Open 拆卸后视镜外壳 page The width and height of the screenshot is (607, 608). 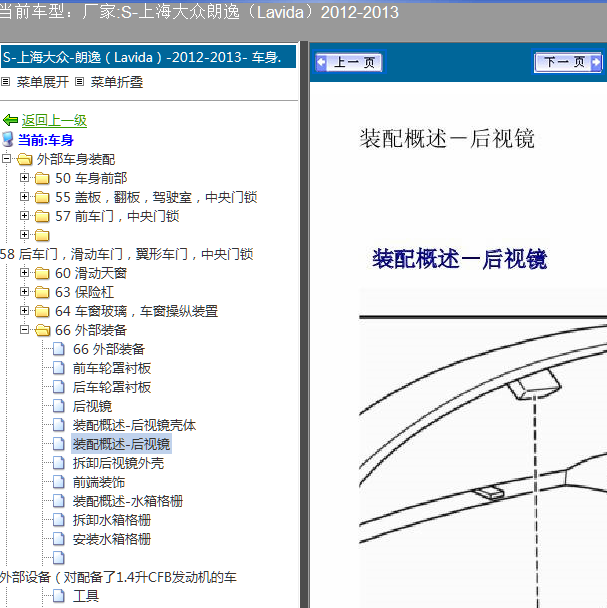(118, 463)
